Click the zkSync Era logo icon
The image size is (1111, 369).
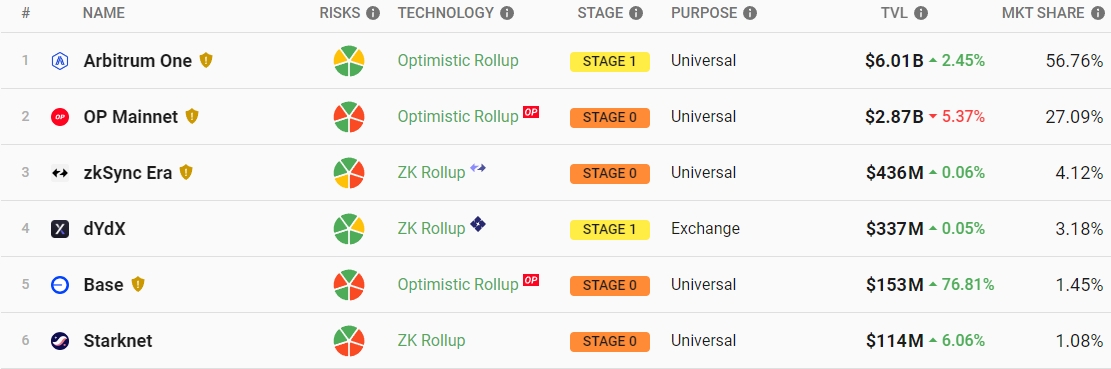pyautogui.click(x=60, y=173)
